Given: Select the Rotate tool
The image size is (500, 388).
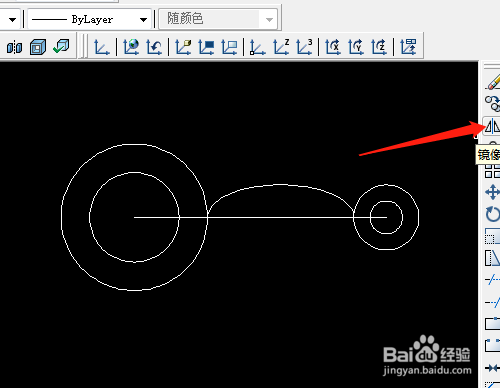Looking at the screenshot, I should coord(493,214).
